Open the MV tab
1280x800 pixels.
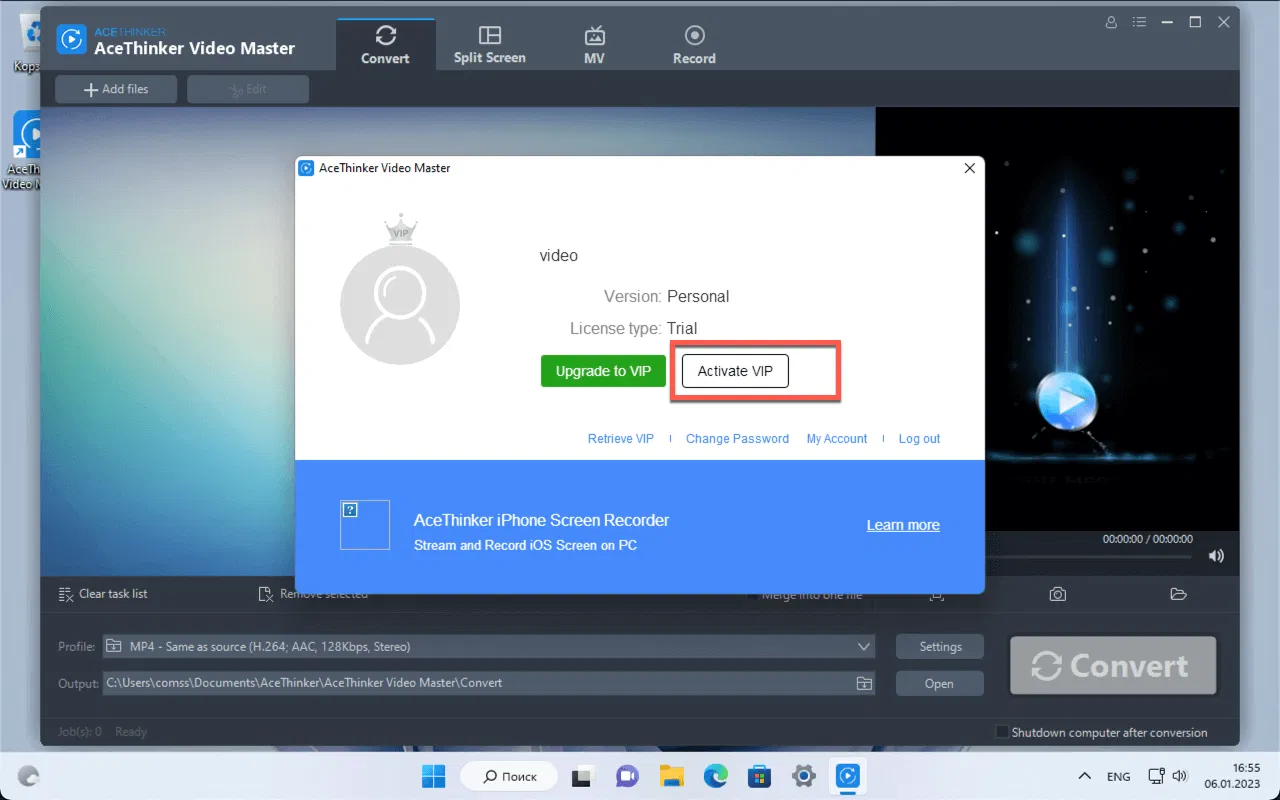[595, 44]
